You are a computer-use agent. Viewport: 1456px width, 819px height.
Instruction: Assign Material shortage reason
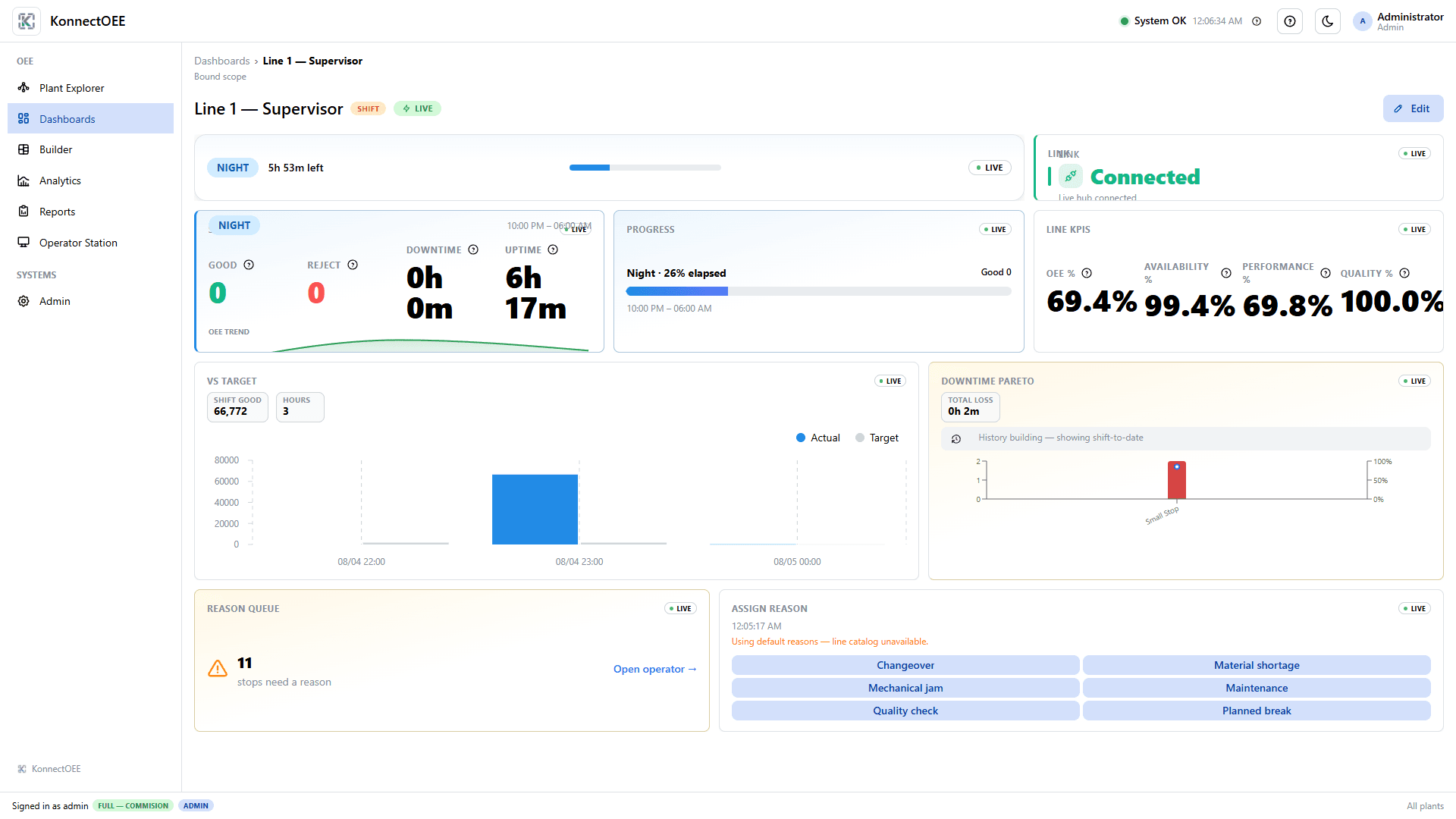[x=1257, y=665]
